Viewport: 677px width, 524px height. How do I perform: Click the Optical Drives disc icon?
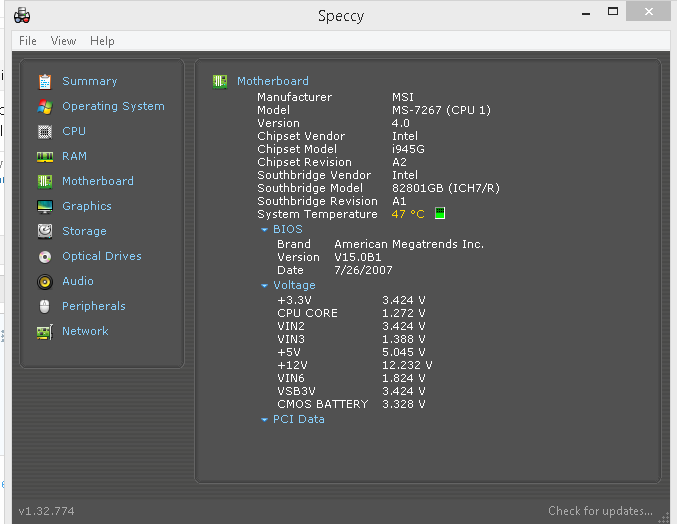pyautogui.click(x=44, y=256)
